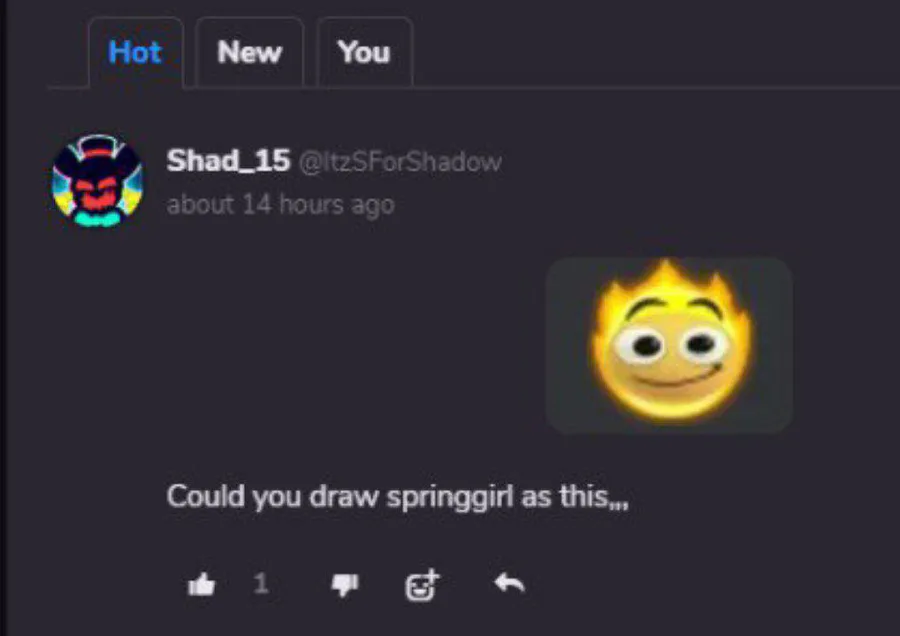
Task: Click the about 14 hours ago timestamp
Action: pos(281,204)
